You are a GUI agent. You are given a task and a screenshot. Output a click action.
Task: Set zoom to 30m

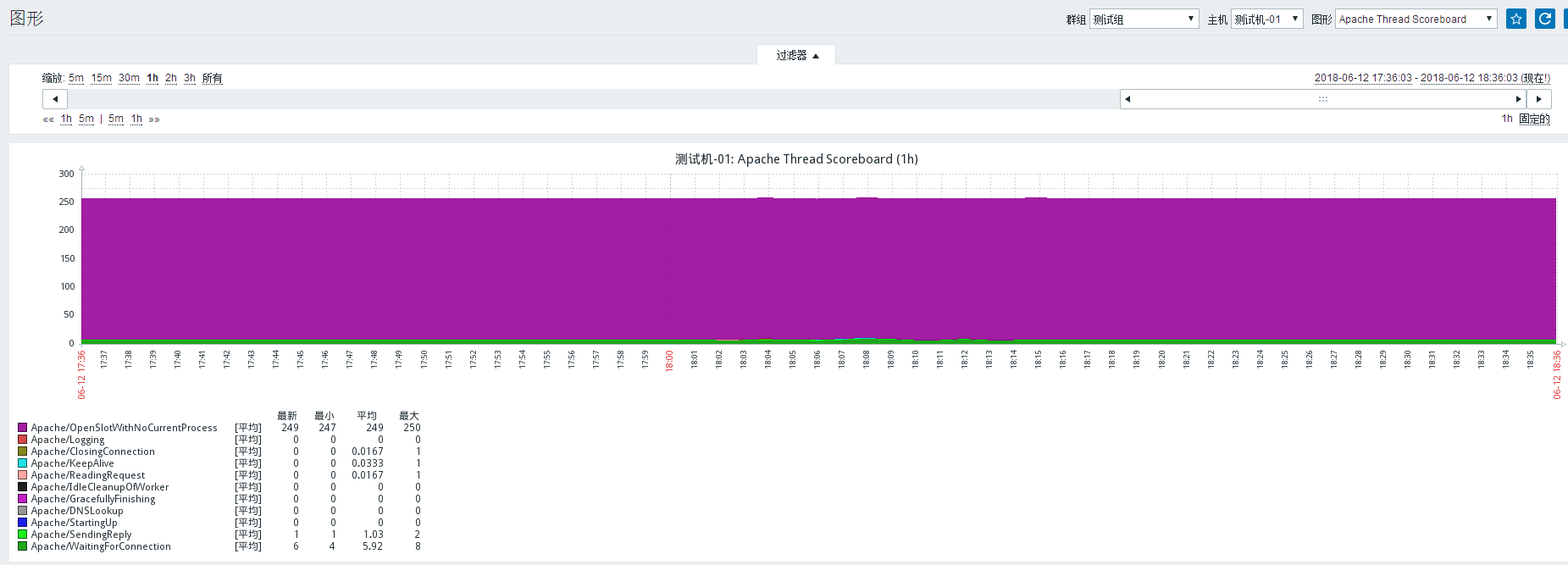coord(129,78)
